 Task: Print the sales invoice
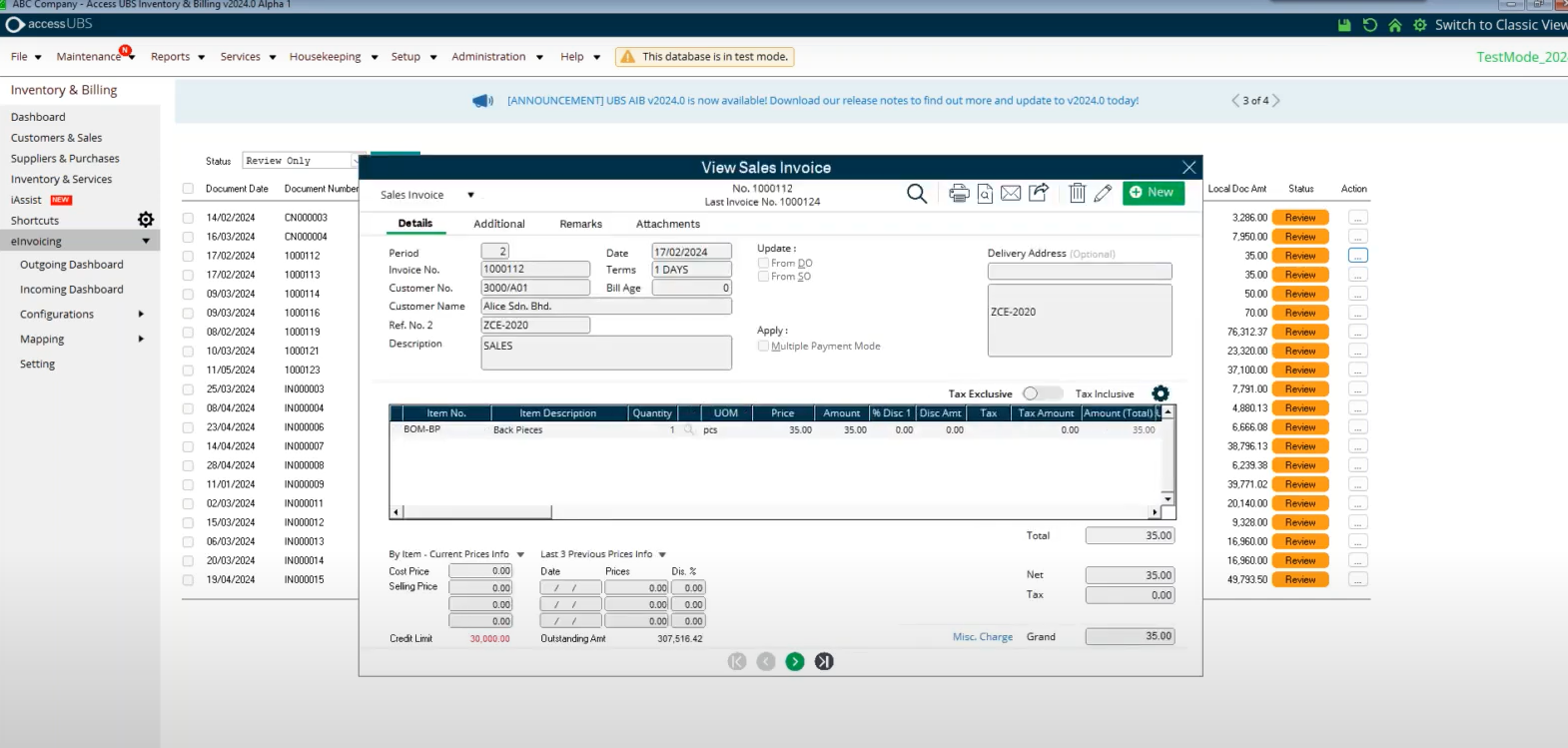coord(959,193)
